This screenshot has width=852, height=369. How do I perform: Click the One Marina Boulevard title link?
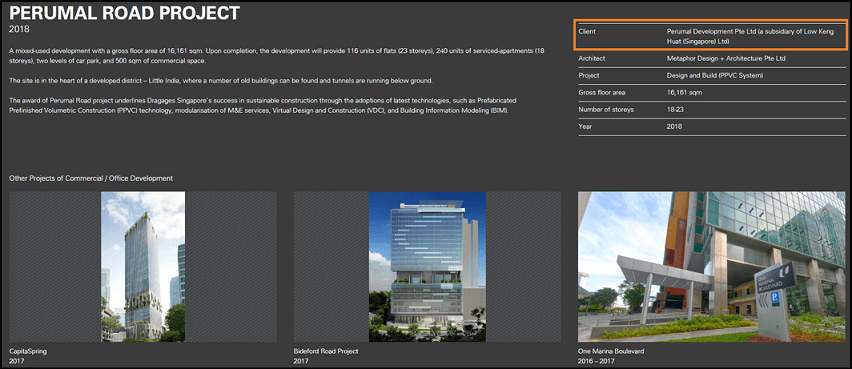pos(611,352)
